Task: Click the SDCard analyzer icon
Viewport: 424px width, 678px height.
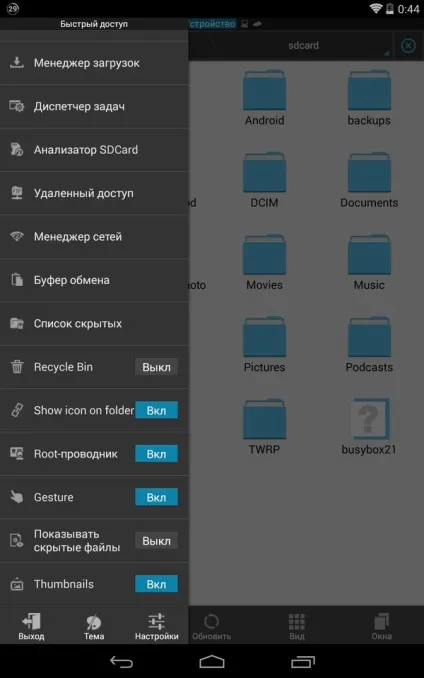Action: [x=17, y=150]
